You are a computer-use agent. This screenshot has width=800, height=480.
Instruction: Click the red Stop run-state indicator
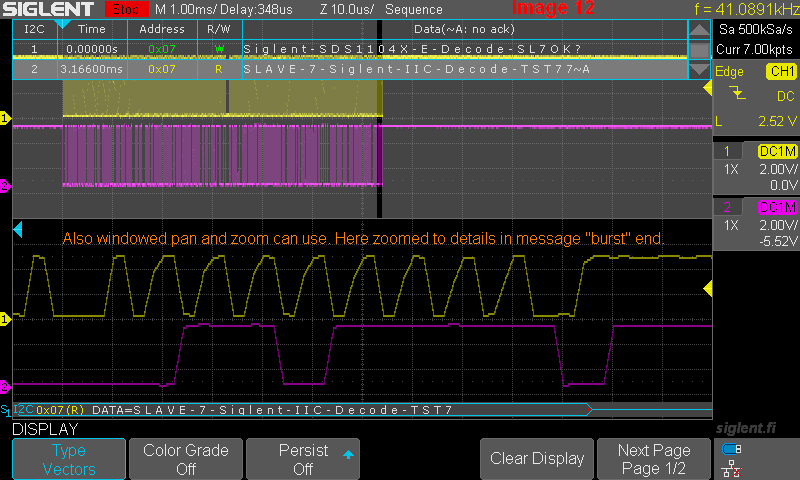[126, 9]
